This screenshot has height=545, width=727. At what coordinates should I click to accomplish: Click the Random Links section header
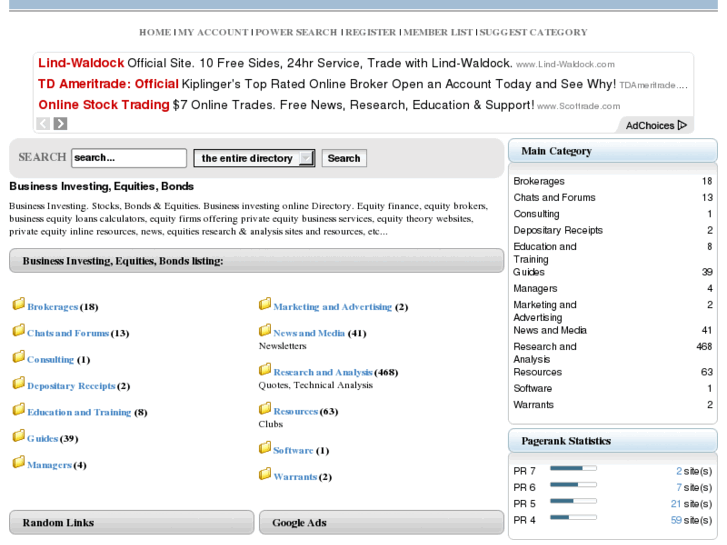(132, 523)
